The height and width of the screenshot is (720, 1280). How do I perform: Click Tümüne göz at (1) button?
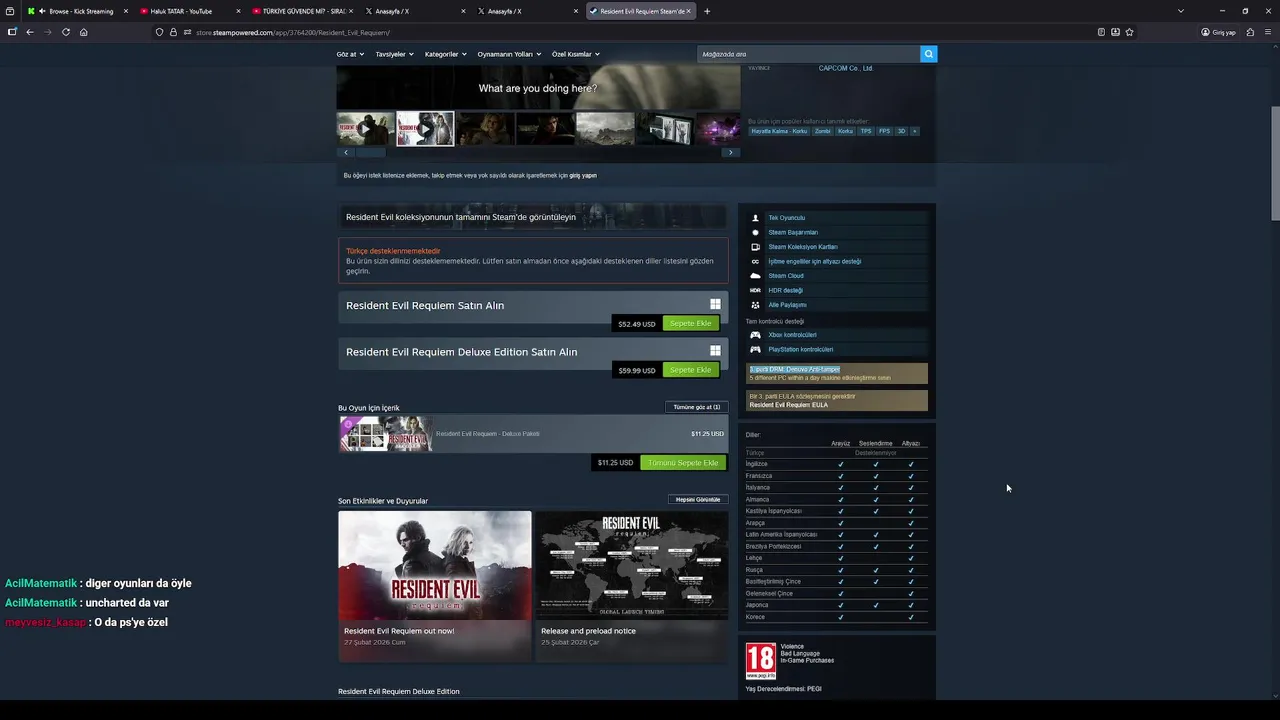697,407
